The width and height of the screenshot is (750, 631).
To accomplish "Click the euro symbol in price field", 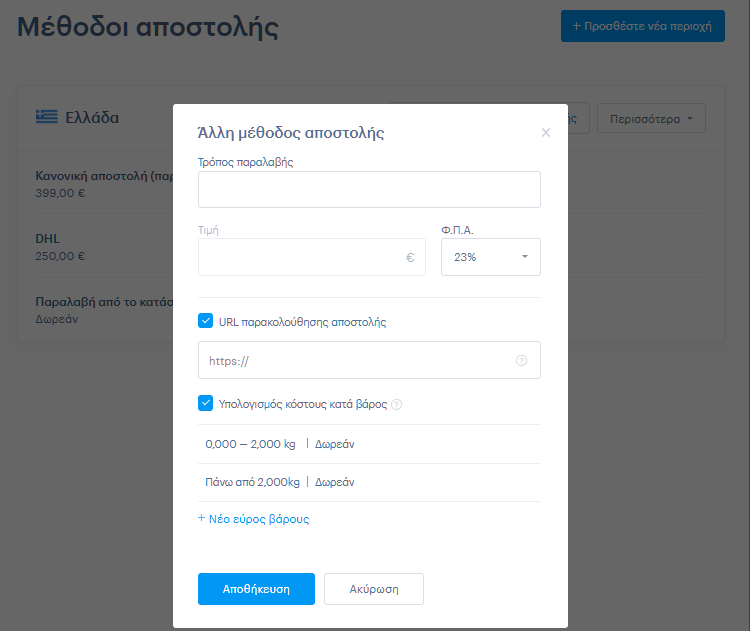I will click(x=410, y=257).
